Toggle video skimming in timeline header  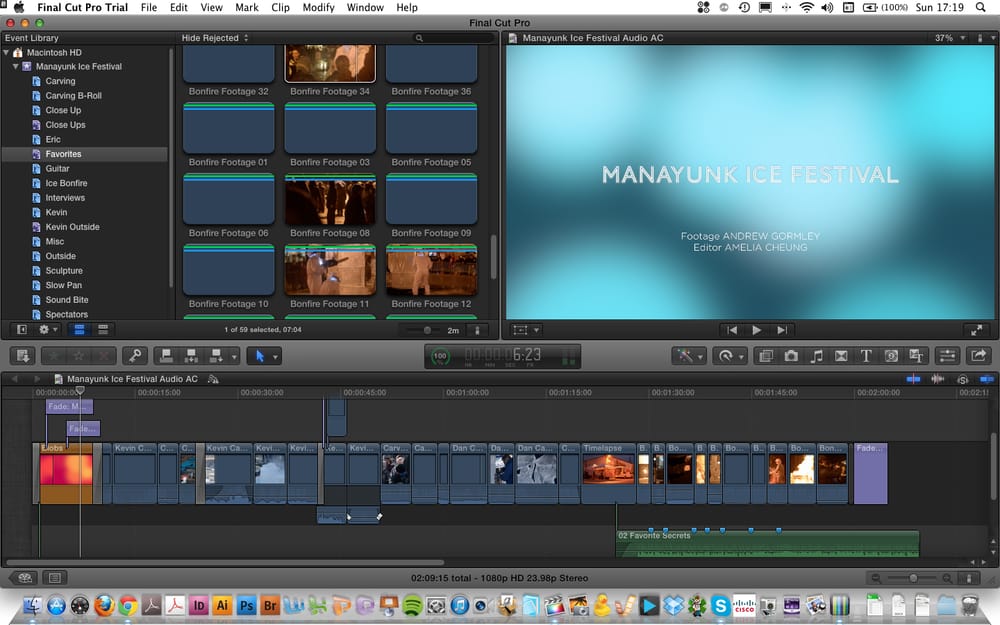pyautogui.click(x=913, y=379)
